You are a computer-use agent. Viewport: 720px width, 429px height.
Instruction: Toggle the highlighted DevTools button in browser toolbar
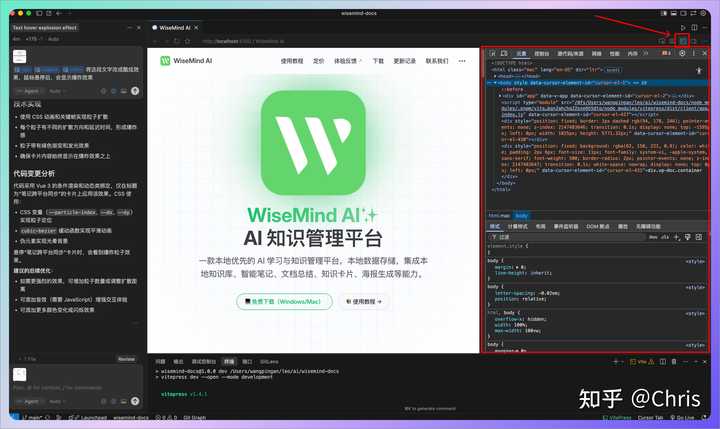click(x=683, y=41)
